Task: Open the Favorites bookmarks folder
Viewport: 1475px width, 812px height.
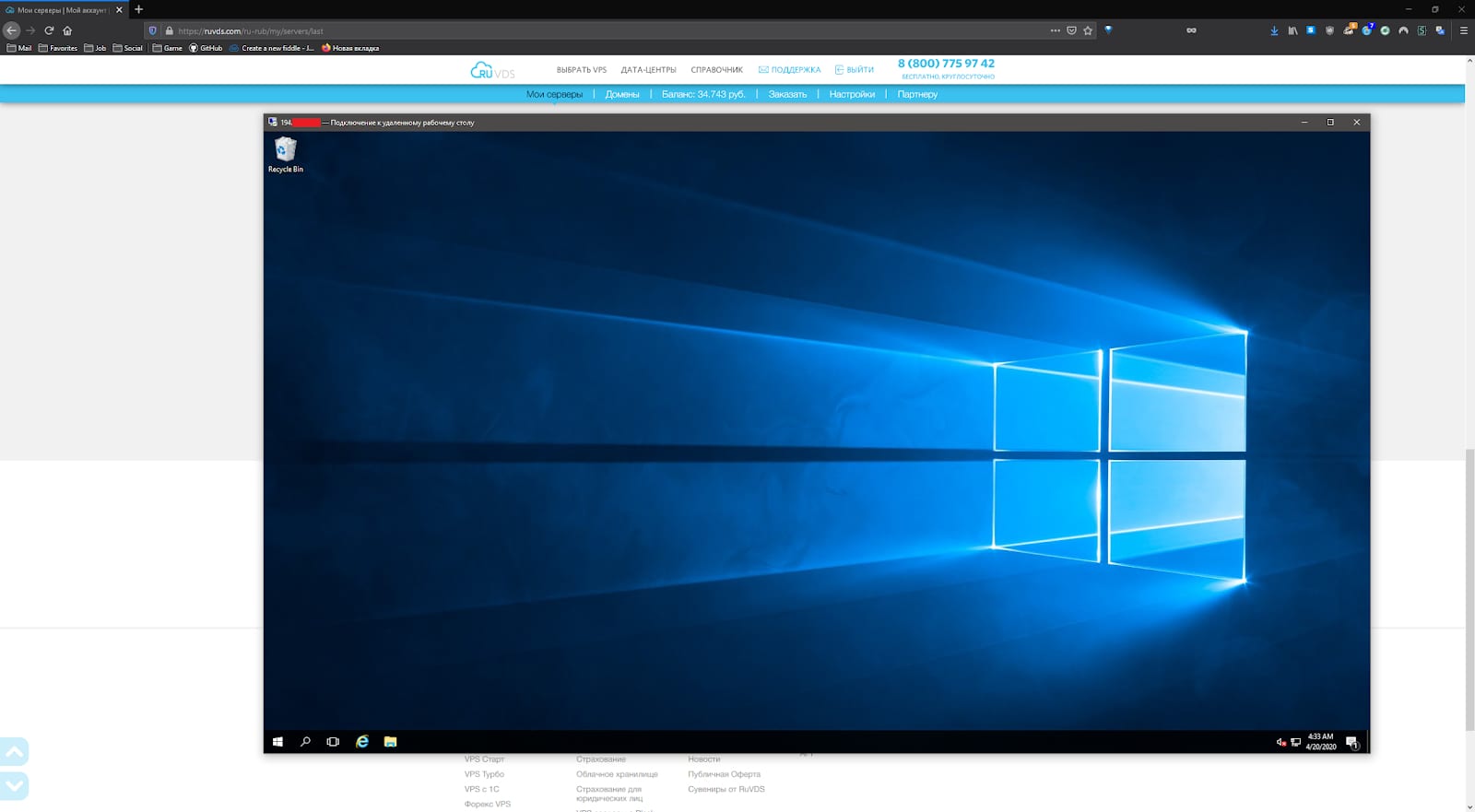Action: (58, 48)
